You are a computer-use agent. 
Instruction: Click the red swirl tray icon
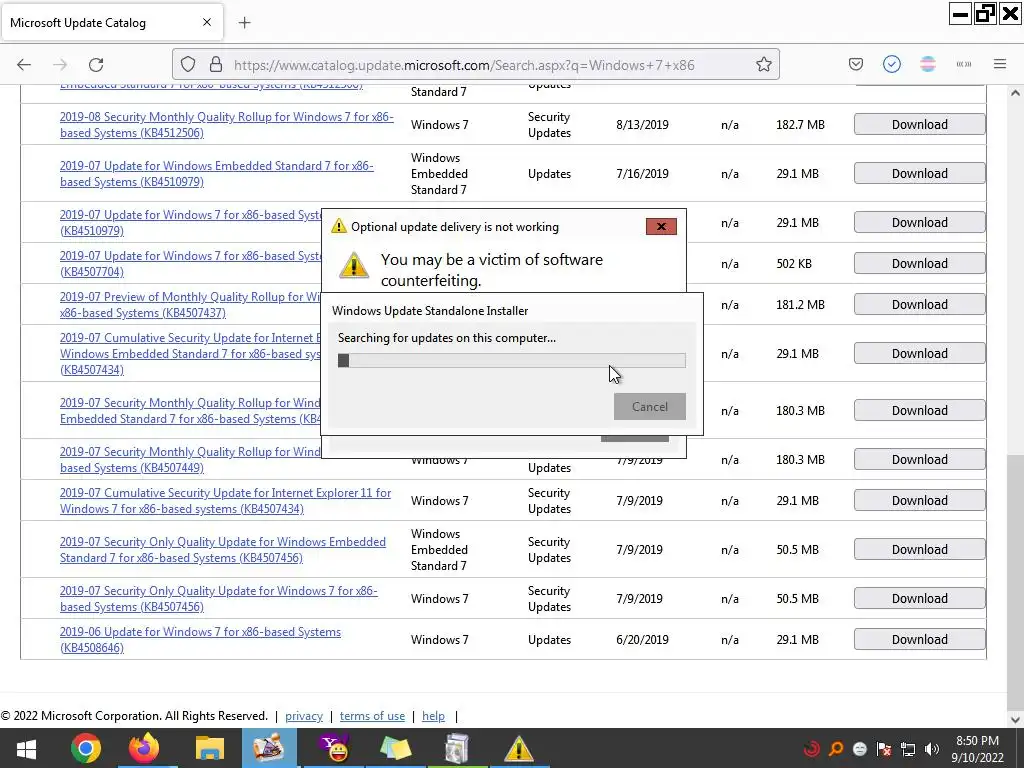coord(812,749)
